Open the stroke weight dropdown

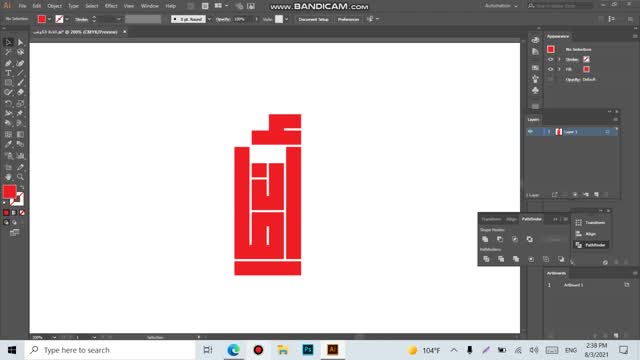[118, 19]
